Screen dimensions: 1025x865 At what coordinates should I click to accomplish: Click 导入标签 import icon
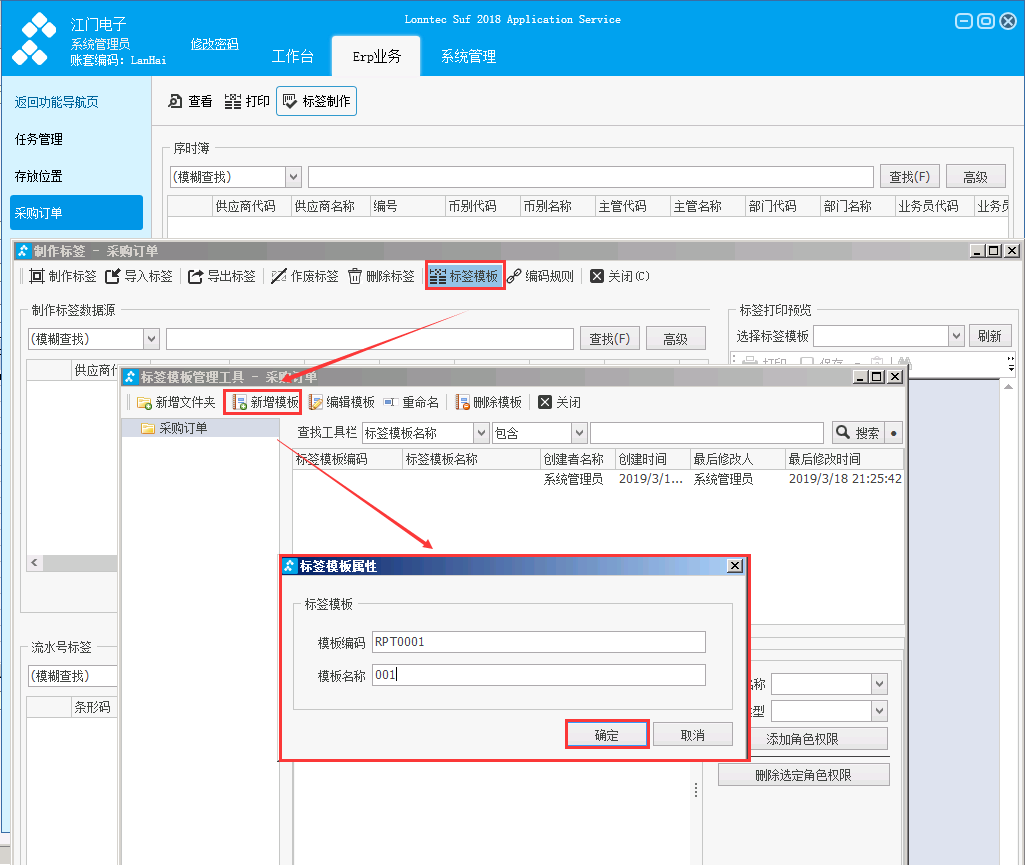(x=112, y=276)
